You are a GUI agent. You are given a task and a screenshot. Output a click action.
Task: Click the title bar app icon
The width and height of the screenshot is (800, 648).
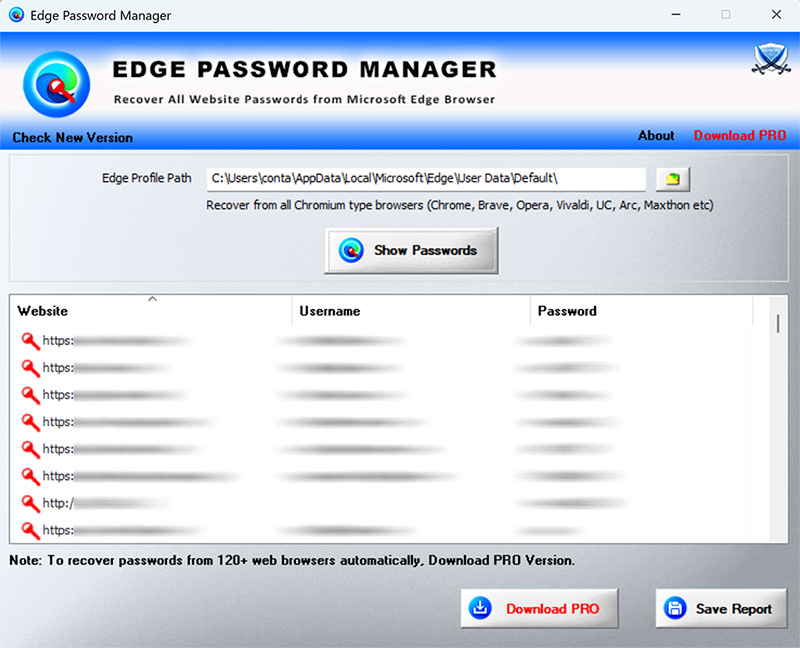[x=16, y=15]
